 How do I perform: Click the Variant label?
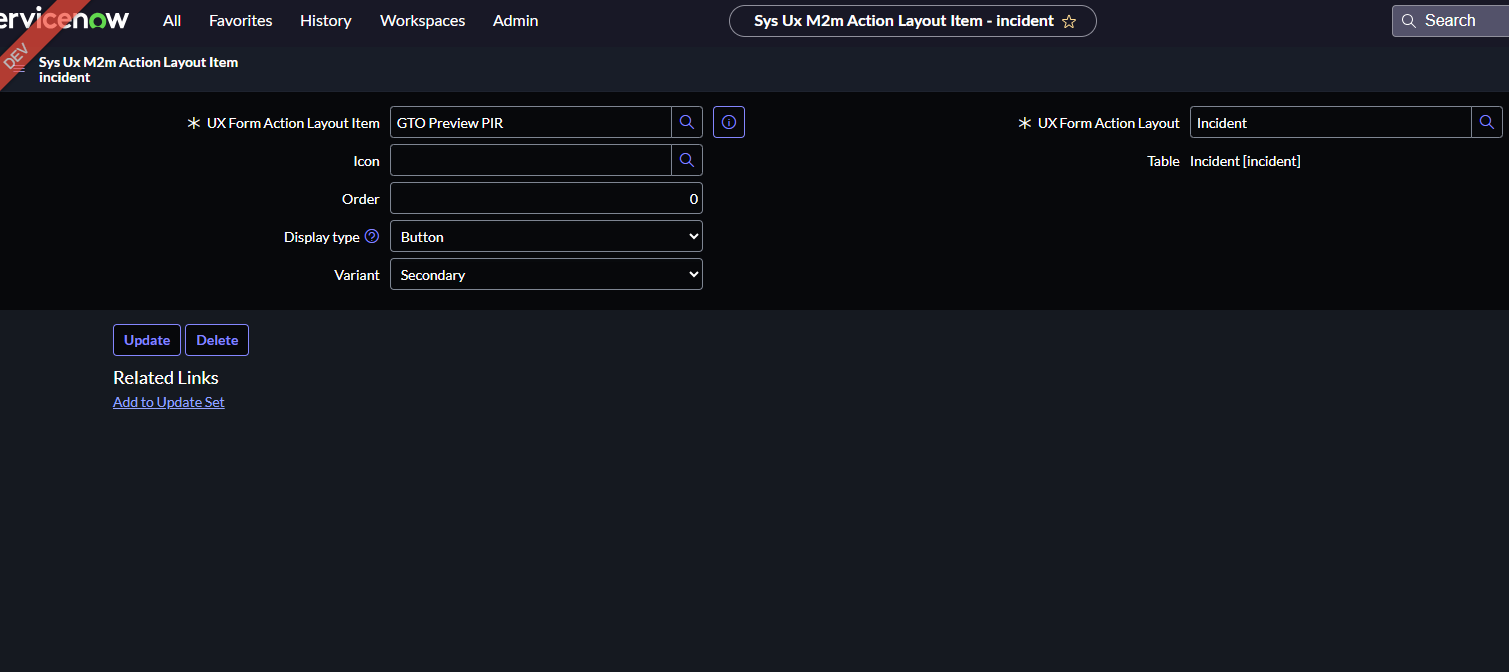(357, 275)
